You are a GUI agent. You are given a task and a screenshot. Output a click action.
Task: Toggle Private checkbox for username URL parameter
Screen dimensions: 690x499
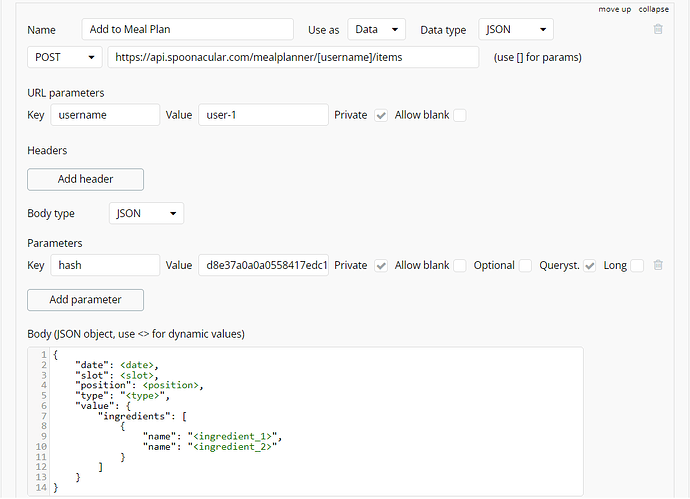381,115
